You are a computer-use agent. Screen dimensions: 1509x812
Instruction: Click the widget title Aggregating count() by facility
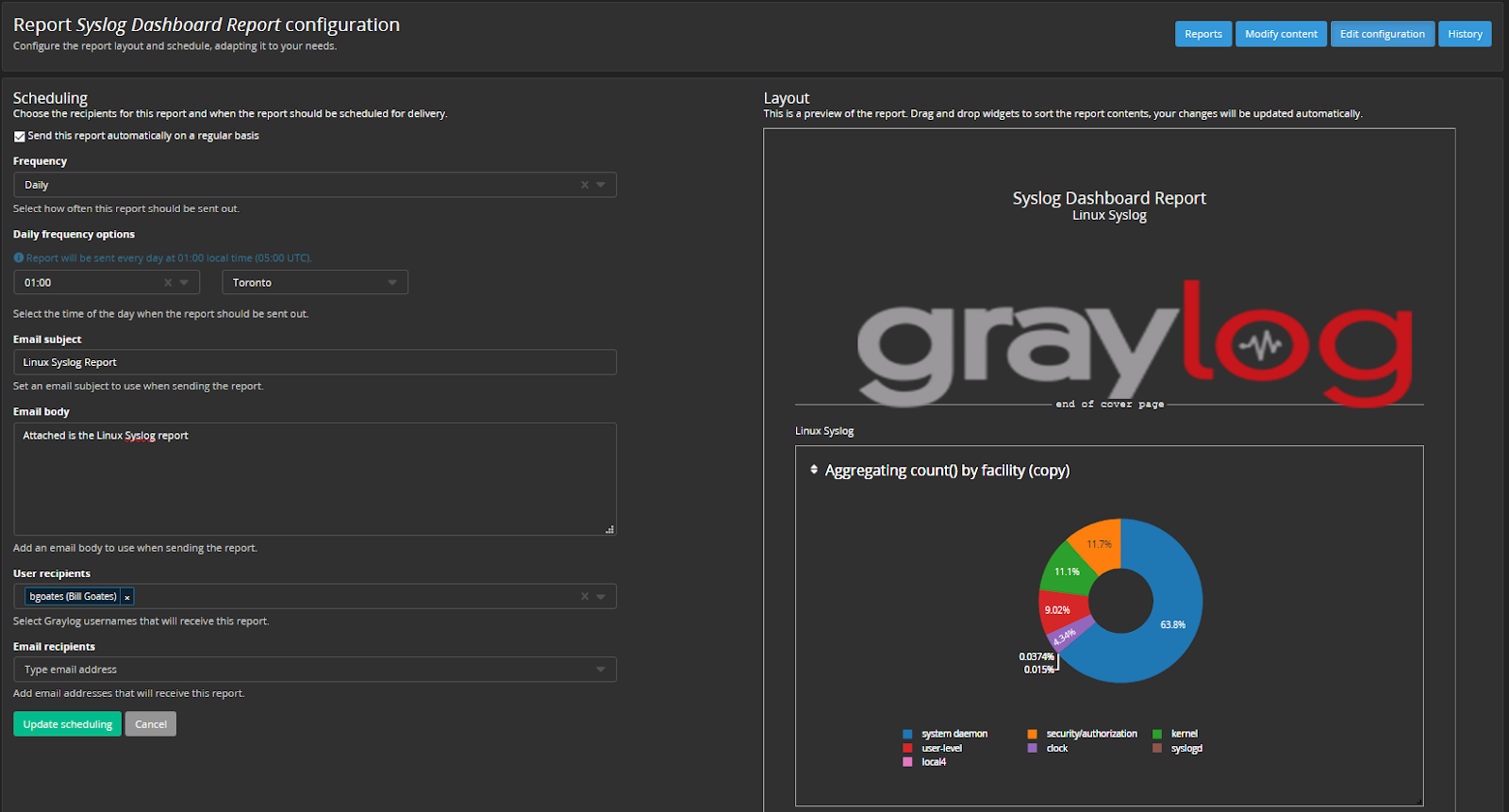click(x=947, y=470)
